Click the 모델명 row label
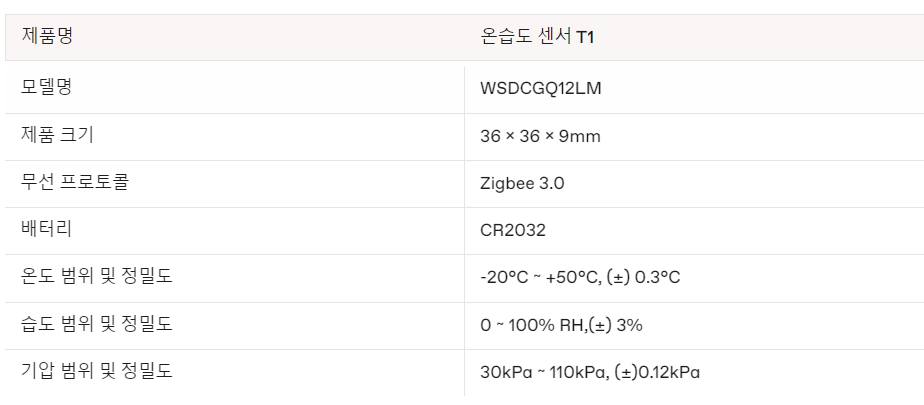The image size is (924, 405). [x=48, y=87]
